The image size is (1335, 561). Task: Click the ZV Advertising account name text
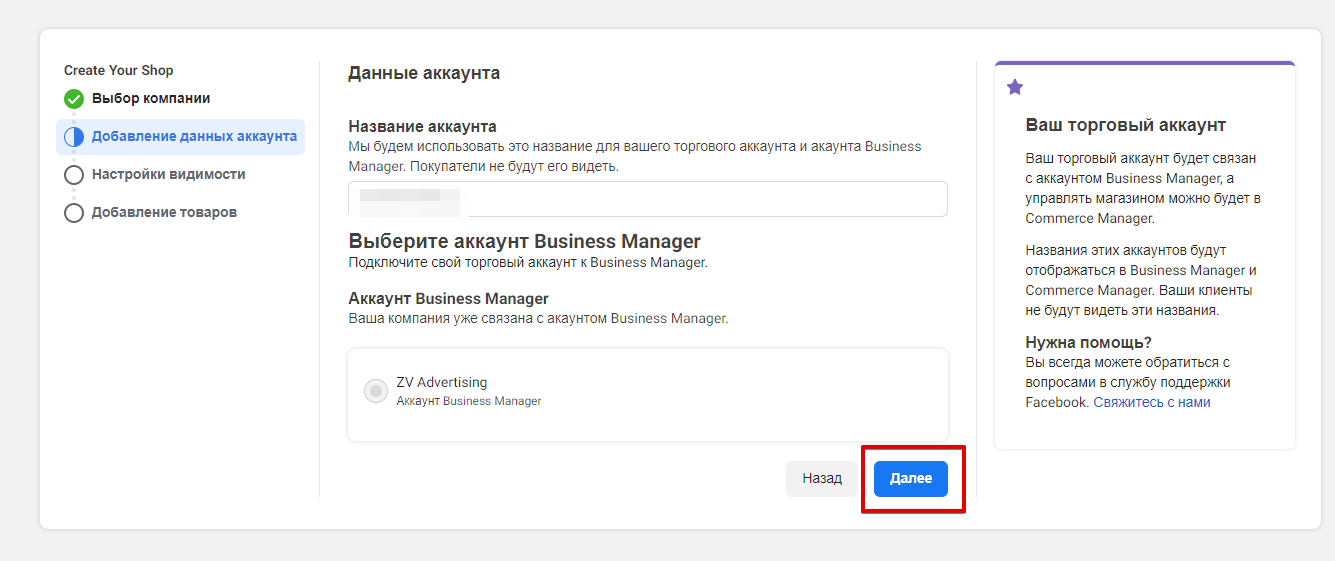pos(441,383)
